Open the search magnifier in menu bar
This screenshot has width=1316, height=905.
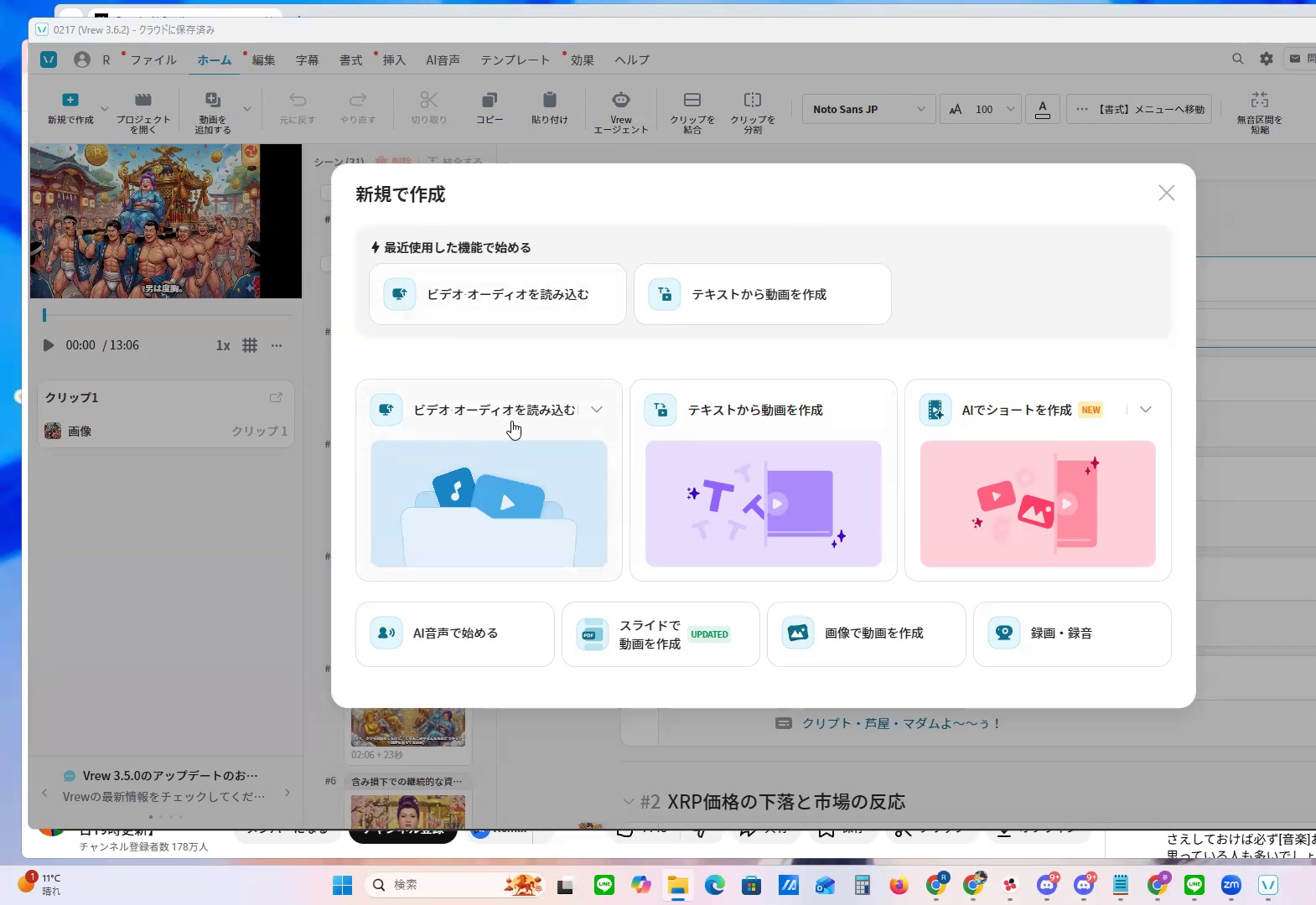(x=1238, y=59)
